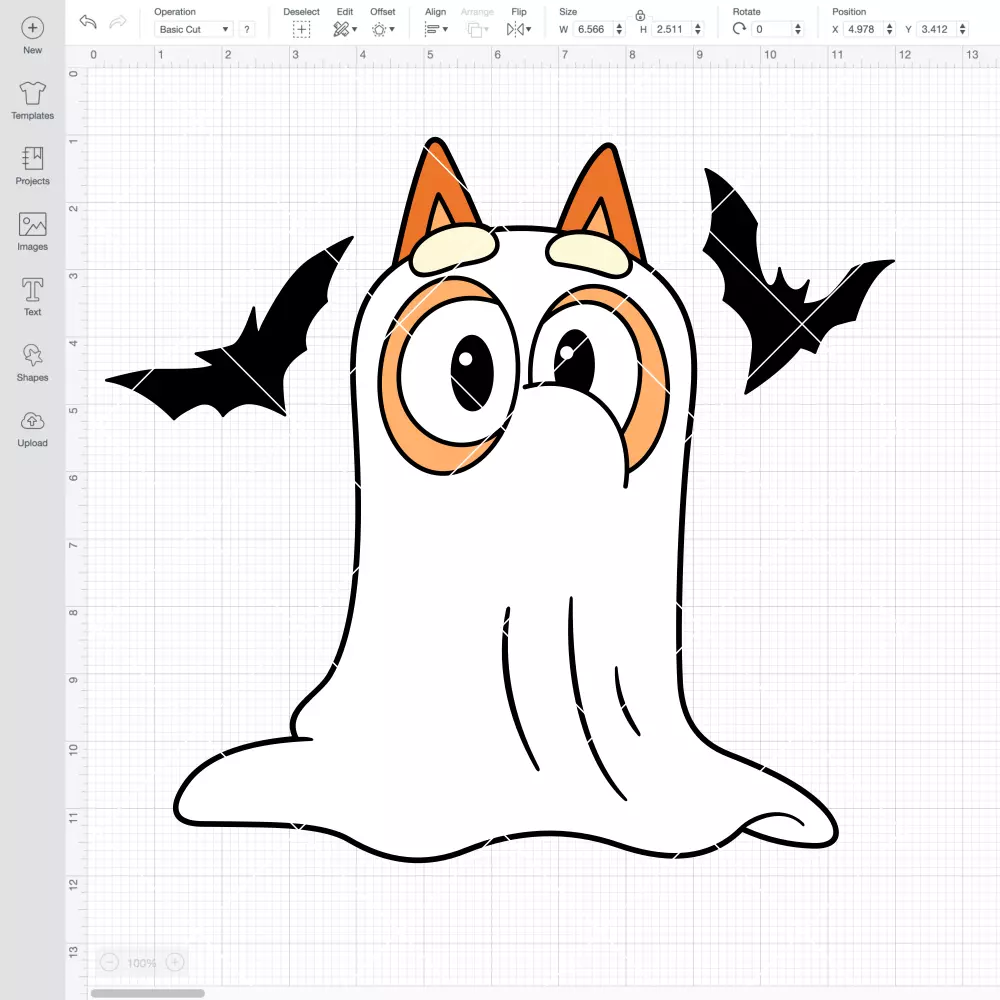Screen dimensions: 1000x1000
Task: Open the Projects notebook icon
Action: (33, 158)
